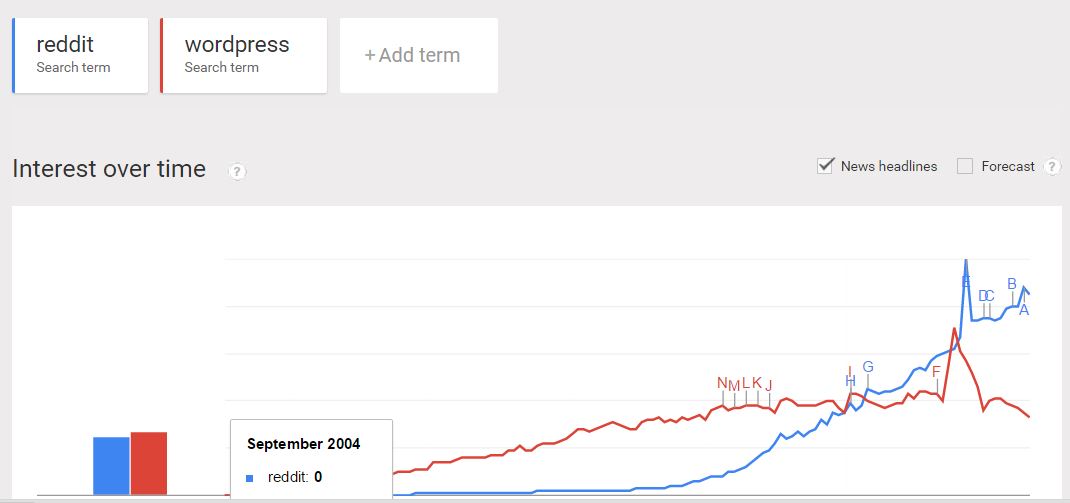Click the blue reddit legend square in tooltip

[250, 478]
